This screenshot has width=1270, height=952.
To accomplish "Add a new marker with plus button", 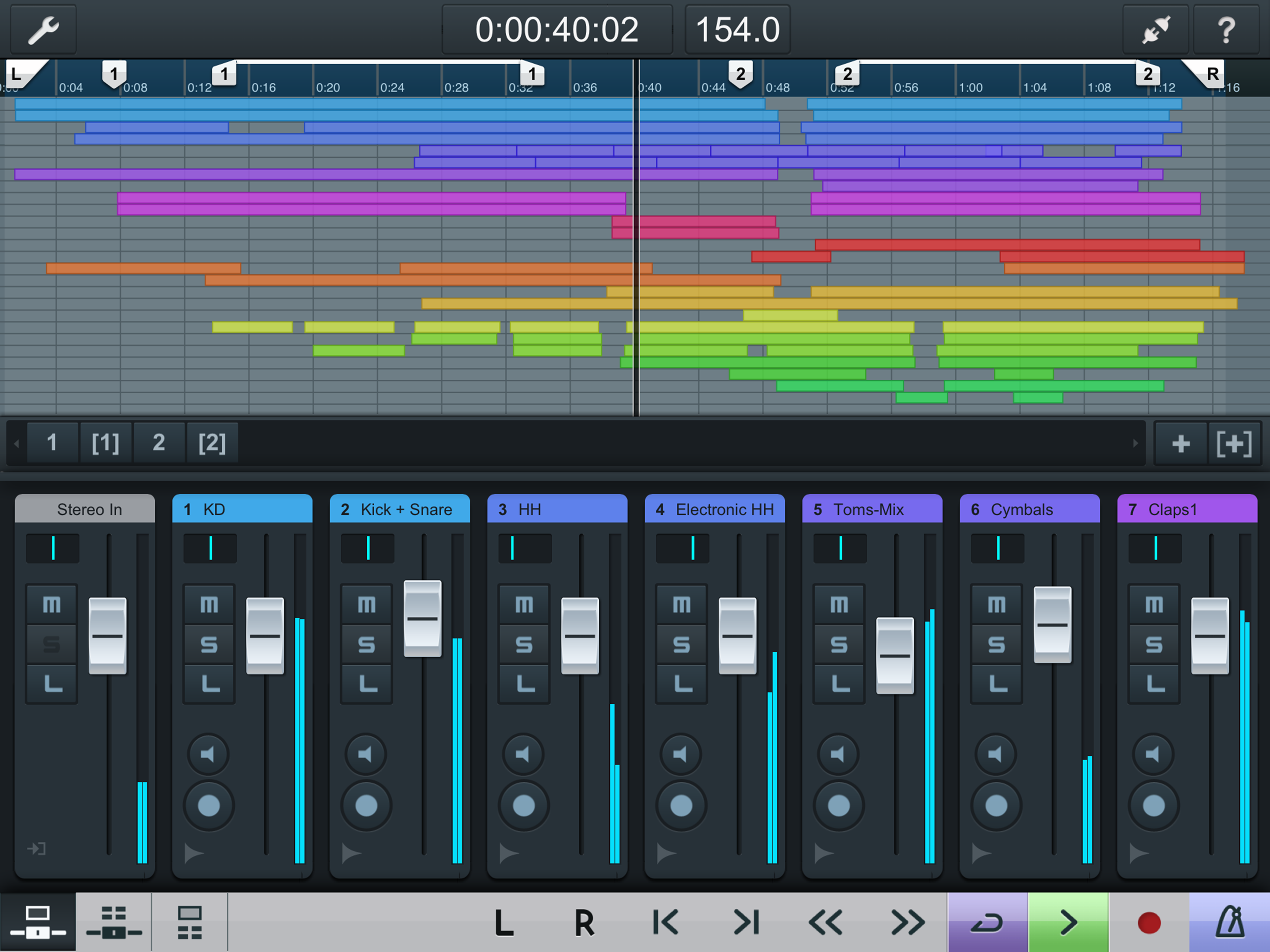I will (x=1180, y=443).
